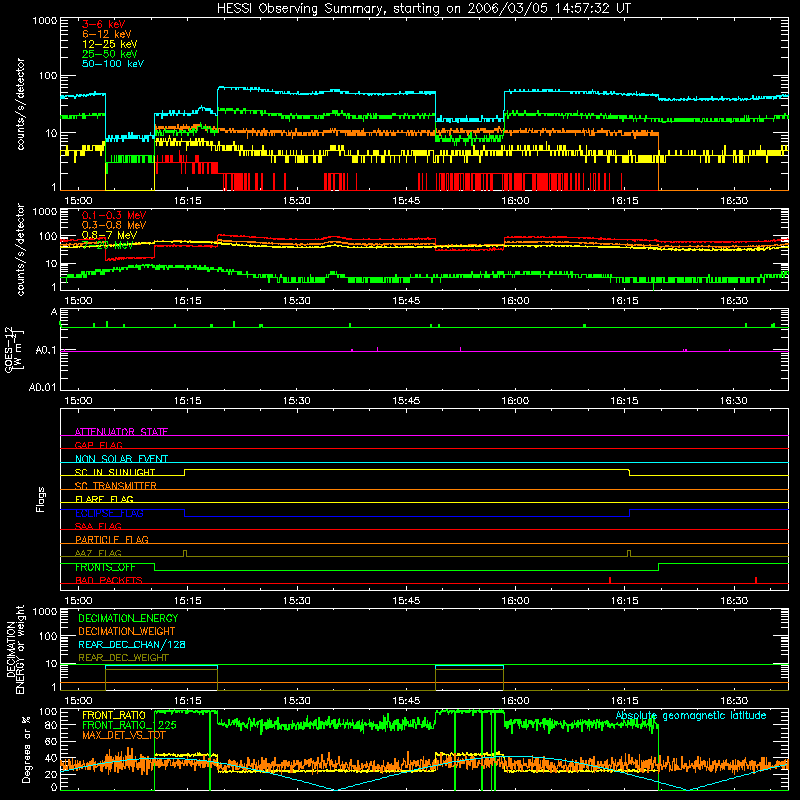Click the A0.1 tick in GOES panel
Screen dimensions: 800x800
[x=46, y=351]
